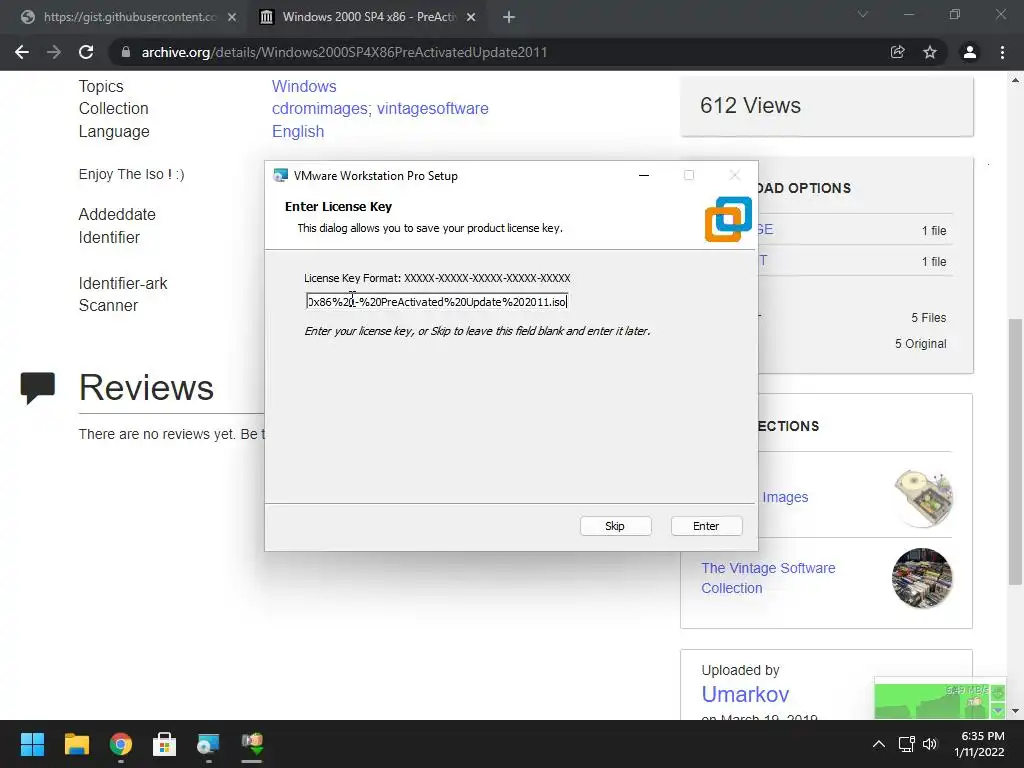Open the cdromimages collection link

pyautogui.click(x=321, y=108)
